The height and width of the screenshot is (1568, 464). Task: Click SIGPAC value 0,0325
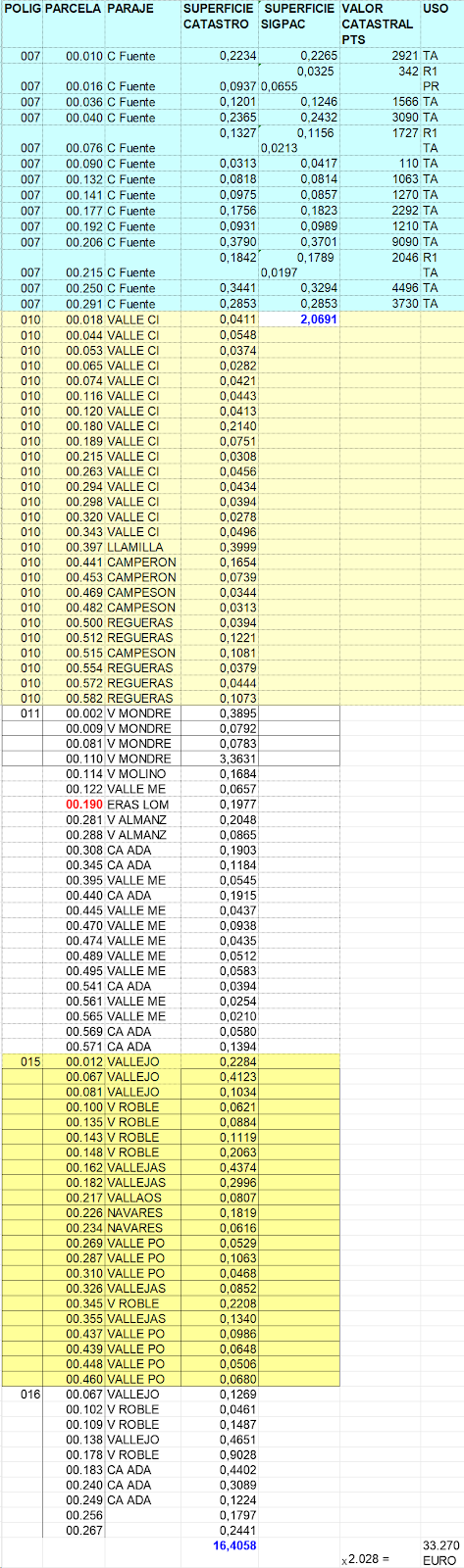(315, 72)
